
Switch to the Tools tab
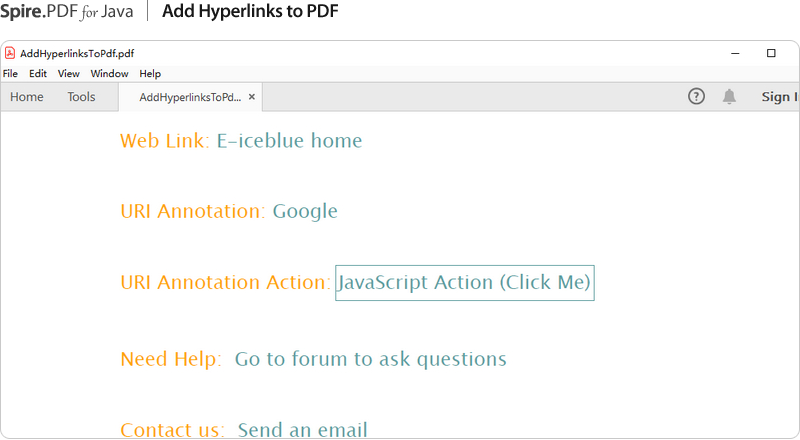click(x=82, y=97)
